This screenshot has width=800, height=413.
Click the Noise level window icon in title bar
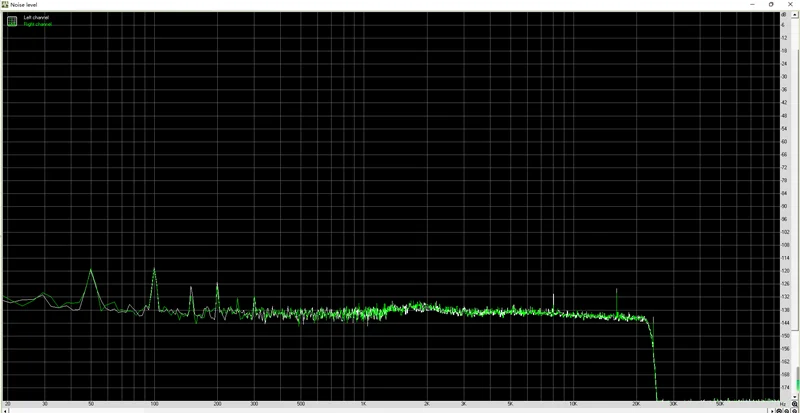pyautogui.click(x=5, y=4)
